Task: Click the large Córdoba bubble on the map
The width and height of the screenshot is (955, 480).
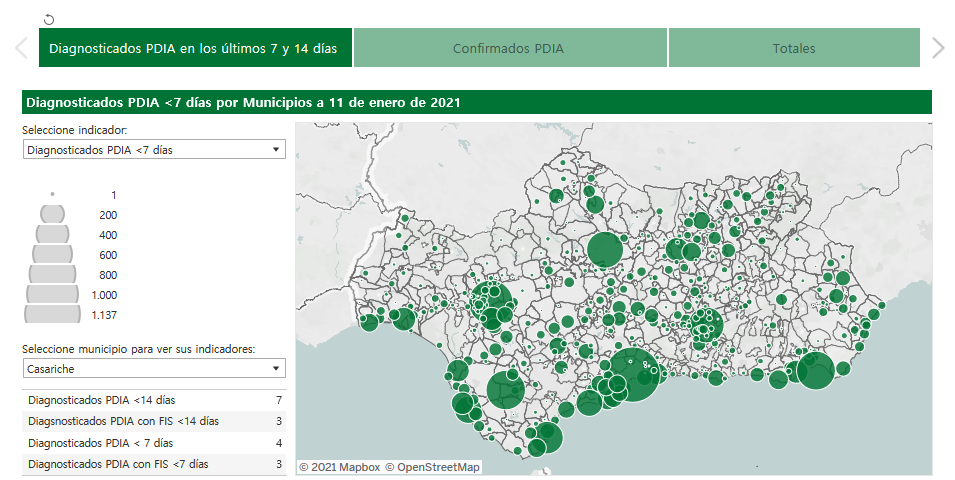Action: pos(605,250)
